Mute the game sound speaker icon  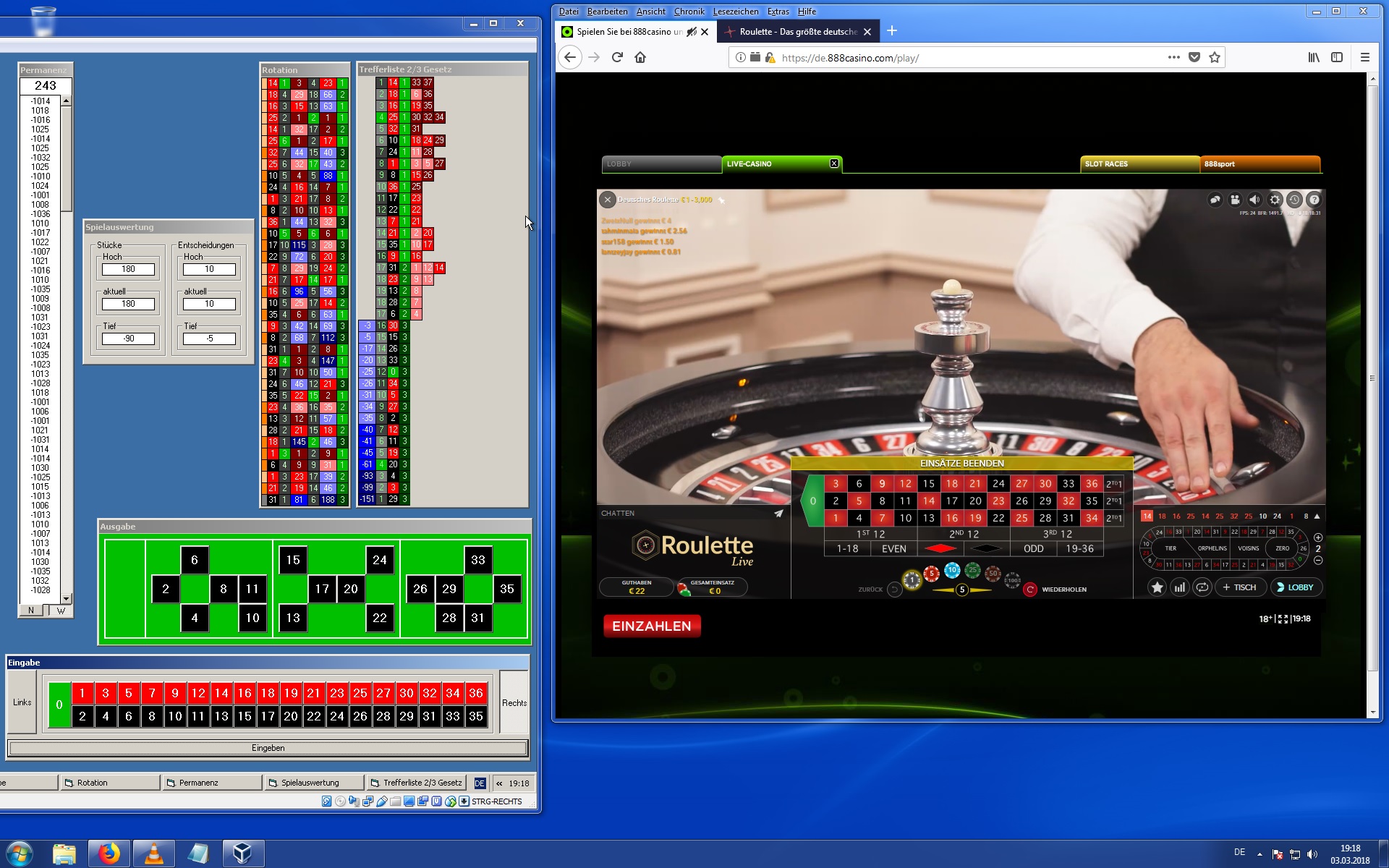pyautogui.click(x=1254, y=200)
